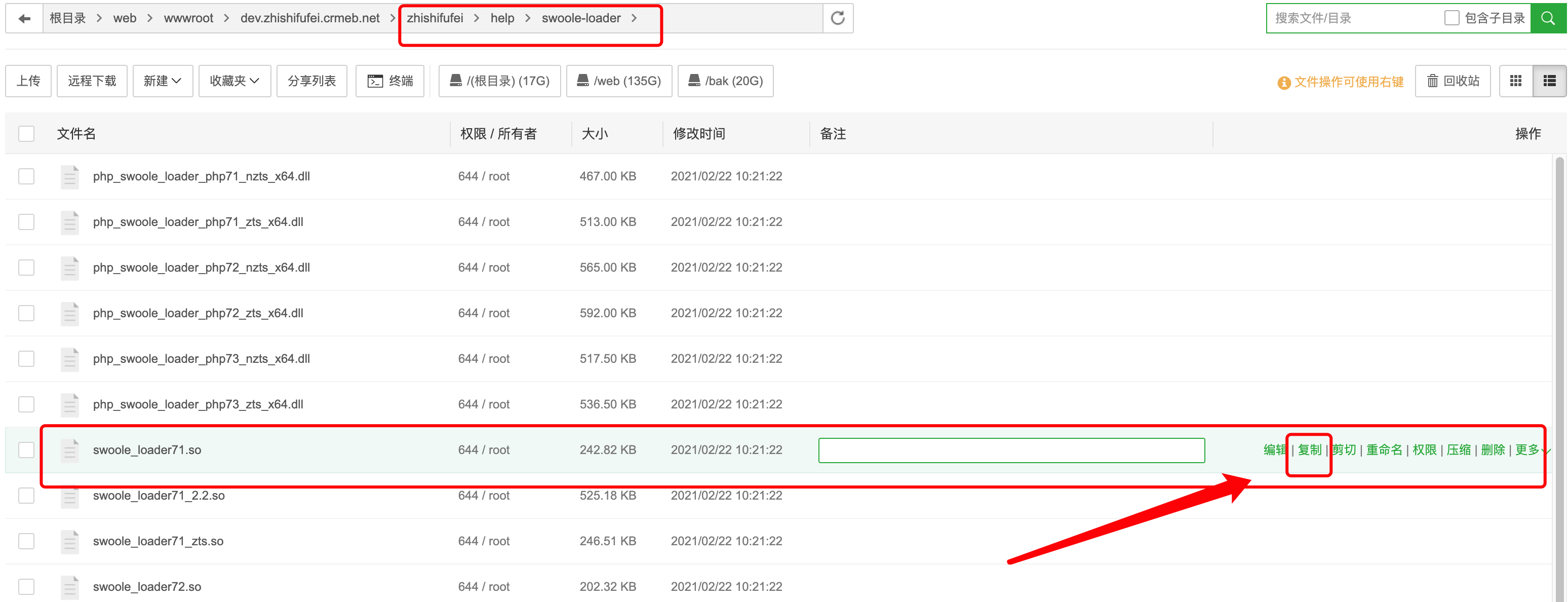This screenshot has height=602, width=1568.
Task: Focus the 搜索文件/目录 search field
Action: (1354, 18)
